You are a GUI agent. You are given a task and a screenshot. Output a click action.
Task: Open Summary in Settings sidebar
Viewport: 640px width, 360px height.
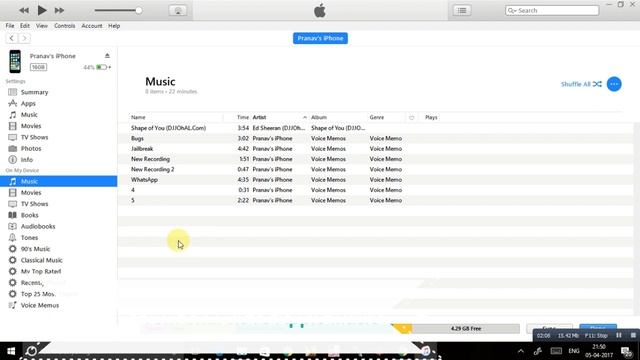[x=34, y=92]
